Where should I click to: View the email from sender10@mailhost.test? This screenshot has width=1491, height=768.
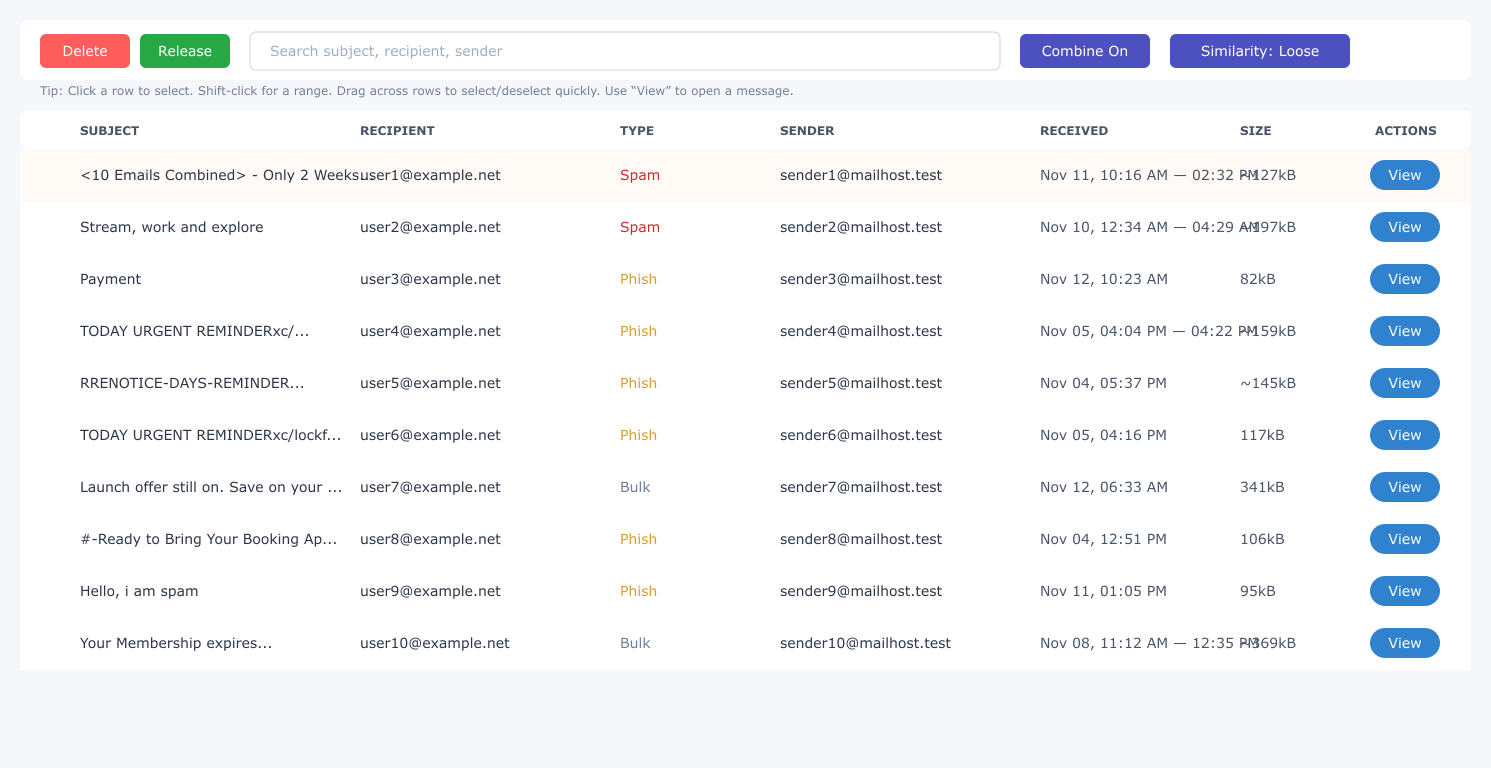[x=1404, y=643]
